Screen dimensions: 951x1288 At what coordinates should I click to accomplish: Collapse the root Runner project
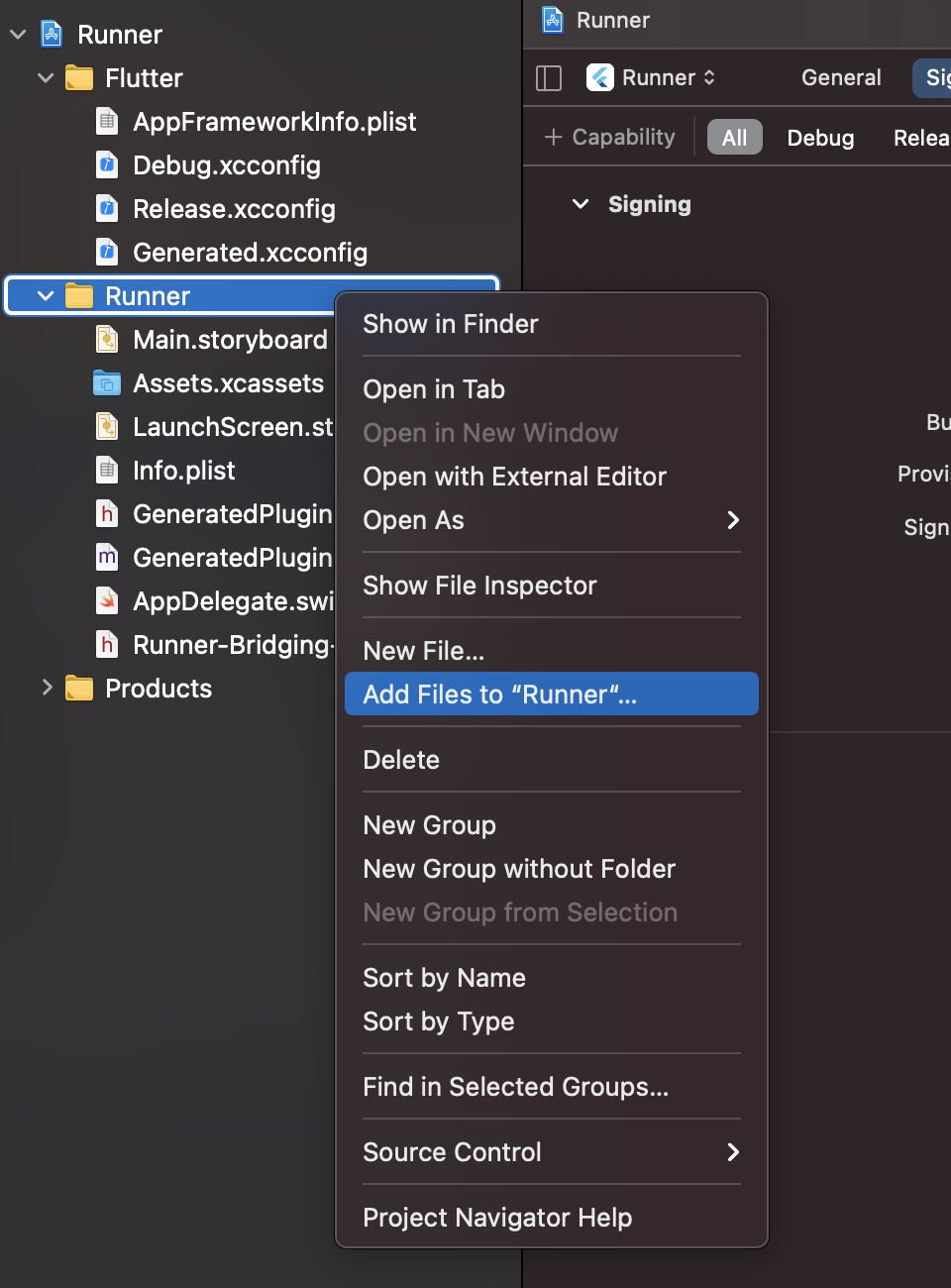tap(18, 34)
